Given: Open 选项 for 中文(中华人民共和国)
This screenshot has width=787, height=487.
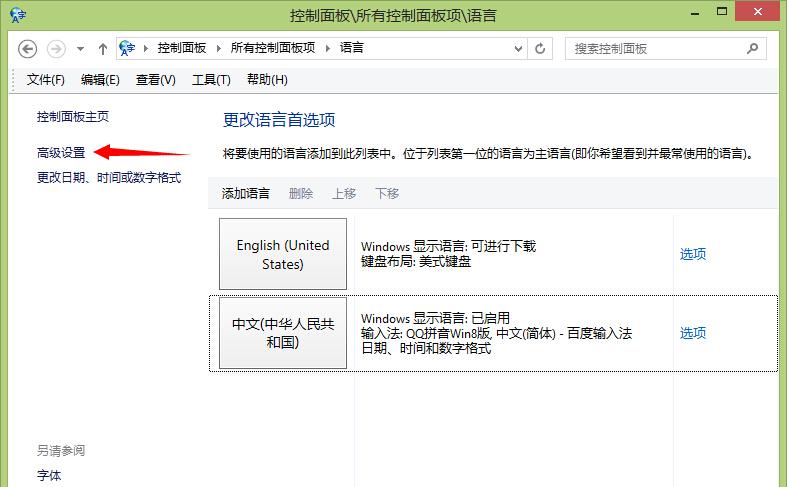Looking at the screenshot, I should tap(693, 333).
